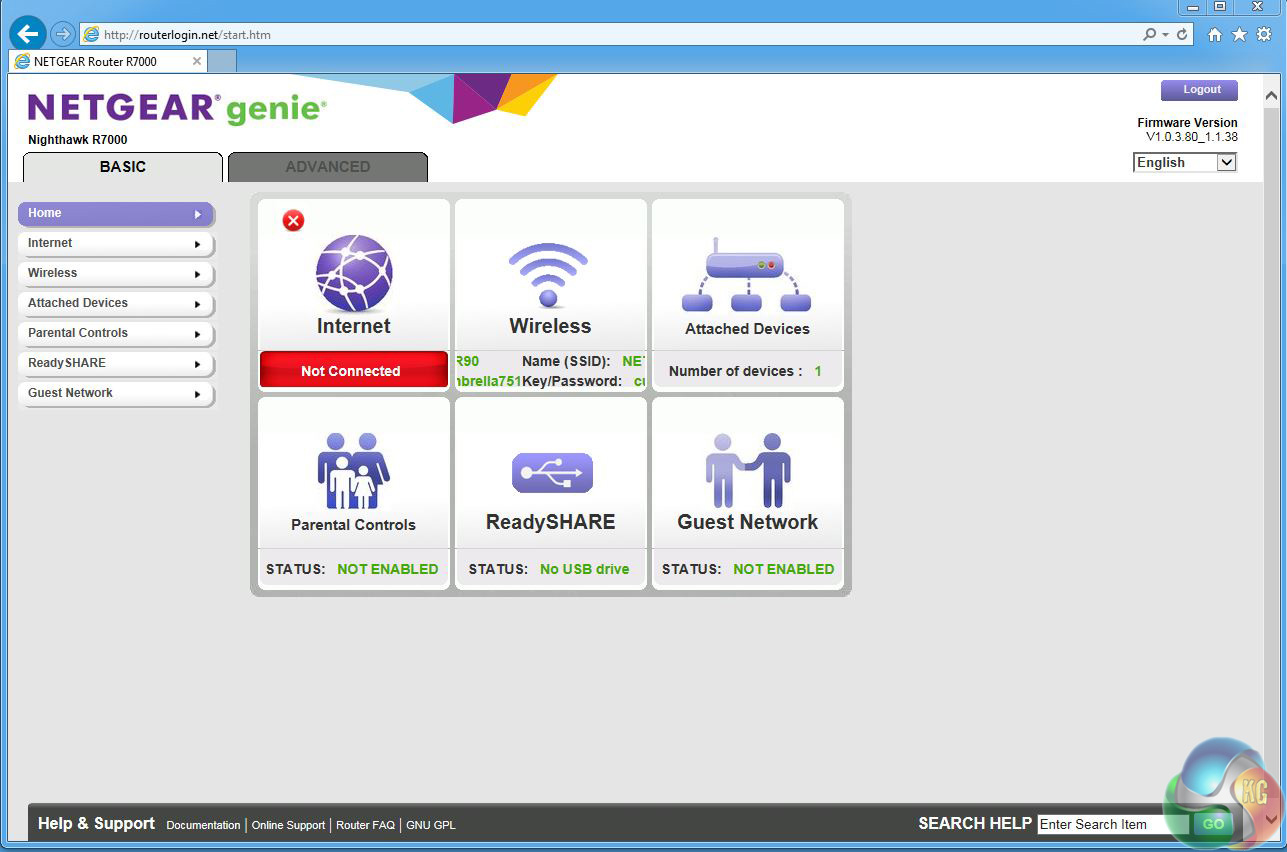Click Parental Controls NOT ENABLED status
The width and height of the screenshot is (1287, 852).
[388, 569]
